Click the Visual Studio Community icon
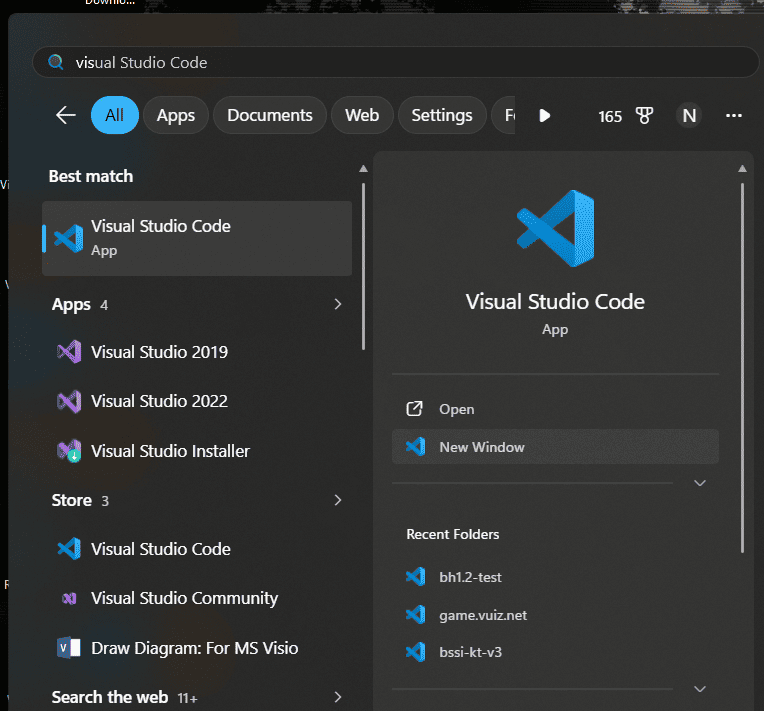Image resolution: width=764 pixels, height=711 pixels. tap(69, 598)
